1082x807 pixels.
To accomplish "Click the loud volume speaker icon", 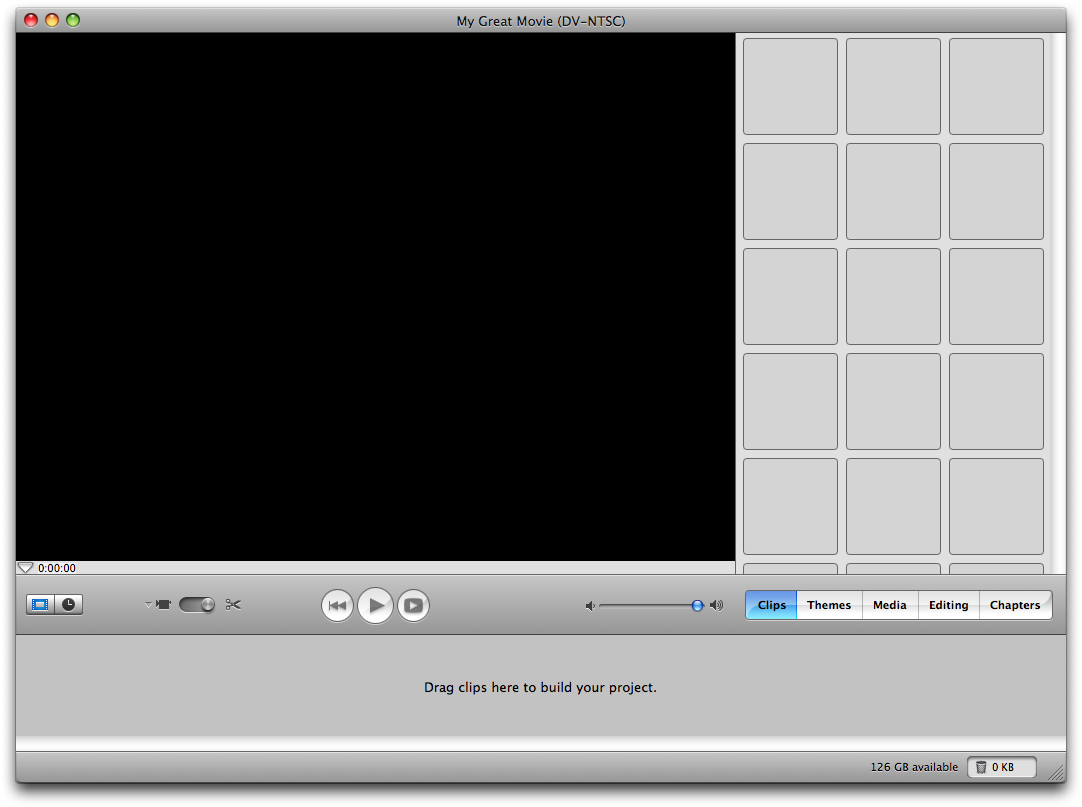I will coord(717,605).
